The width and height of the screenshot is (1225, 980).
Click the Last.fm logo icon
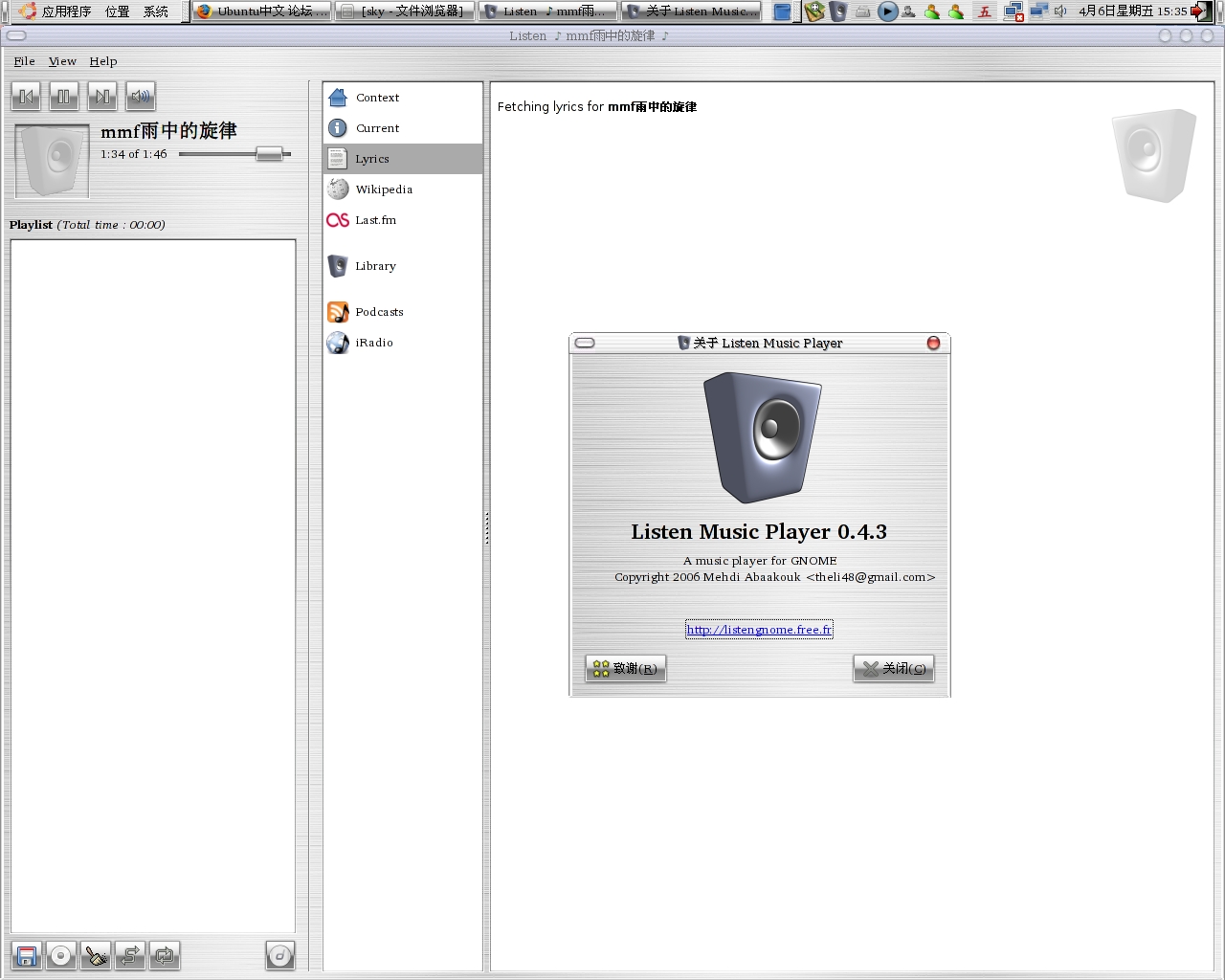click(x=338, y=220)
